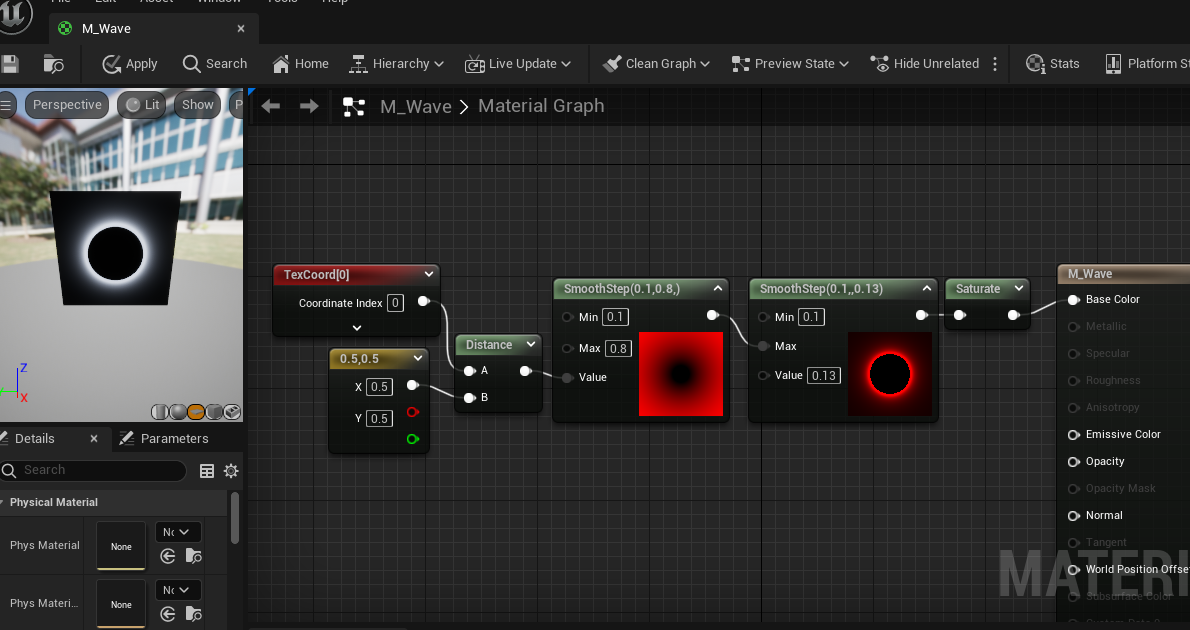1190x630 pixels.
Task: Click Distance node B input pin
Action: (x=469, y=398)
